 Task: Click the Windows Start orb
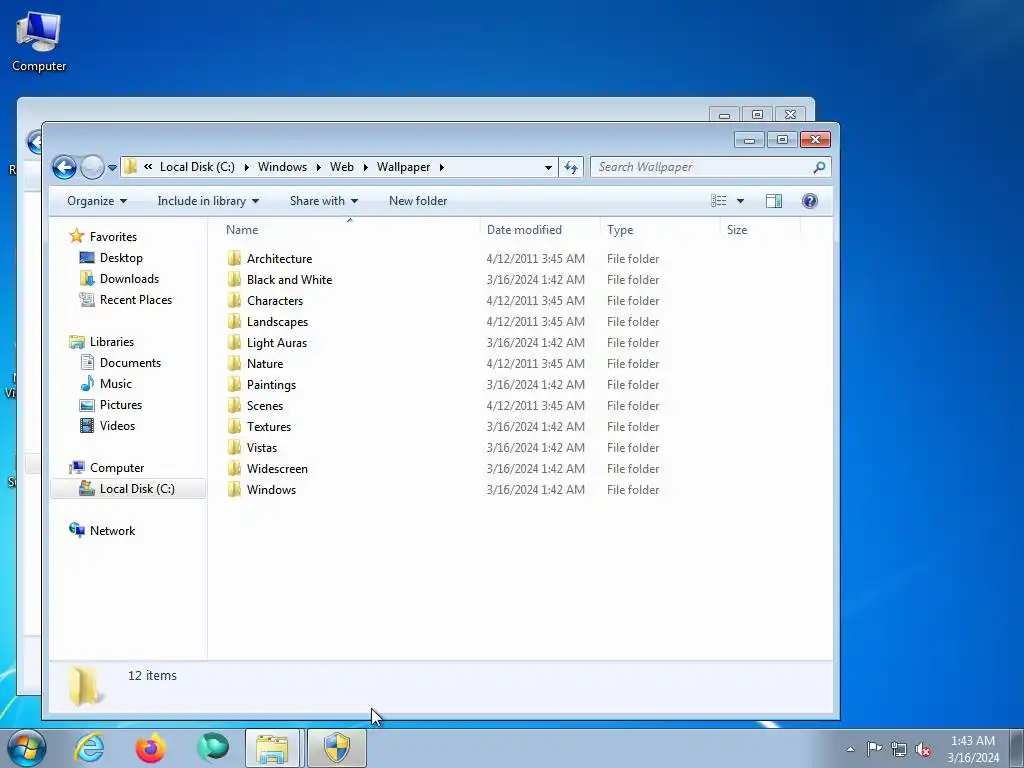[27, 748]
